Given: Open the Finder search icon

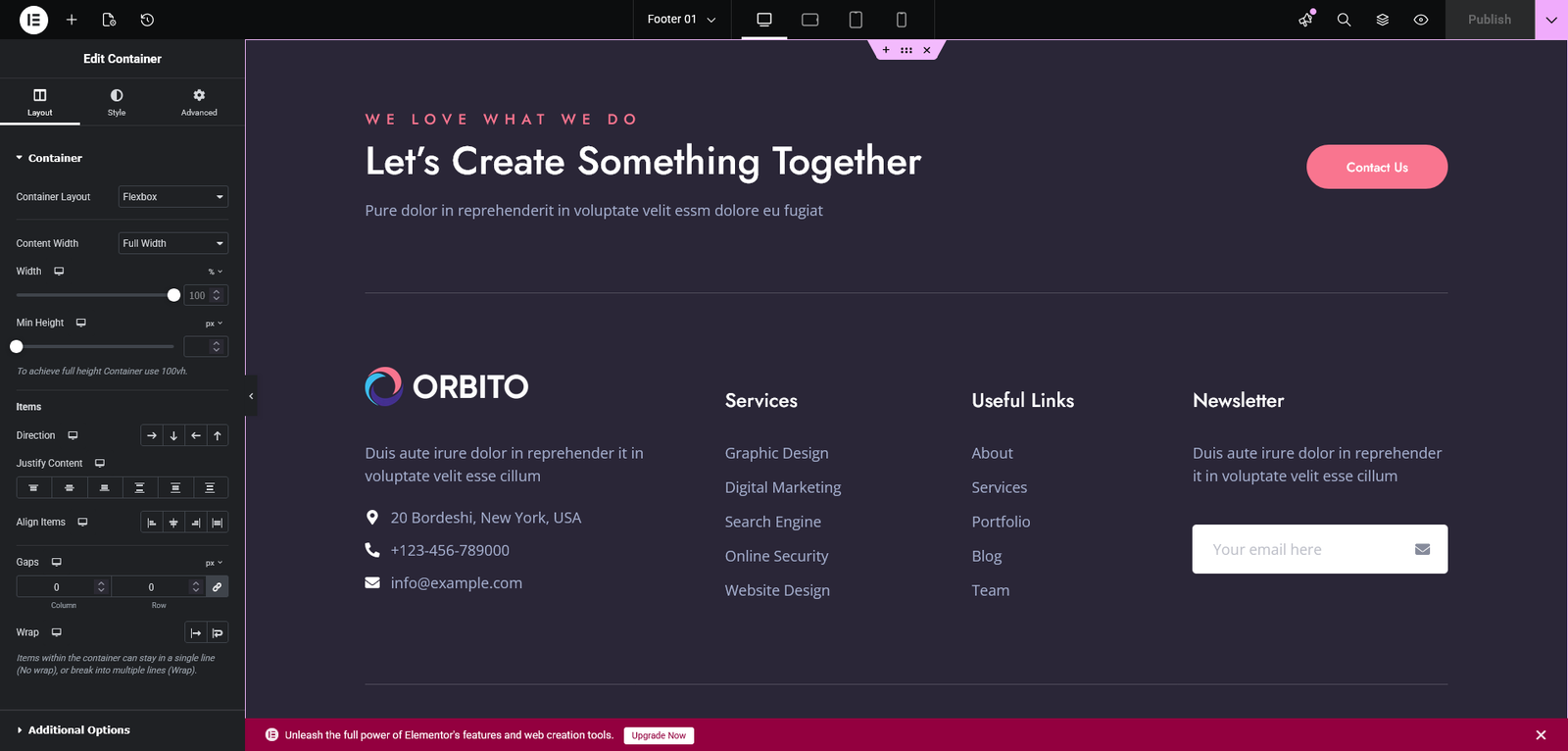Looking at the screenshot, I should click(1344, 20).
